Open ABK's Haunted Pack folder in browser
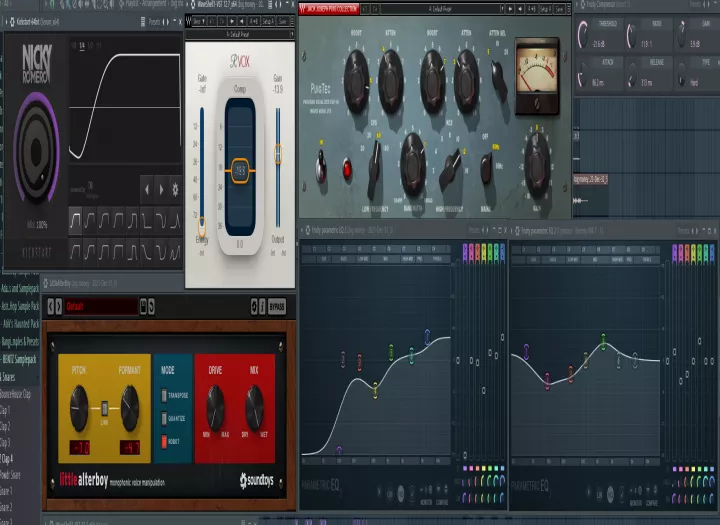The width and height of the screenshot is (720, 525). 21,324
